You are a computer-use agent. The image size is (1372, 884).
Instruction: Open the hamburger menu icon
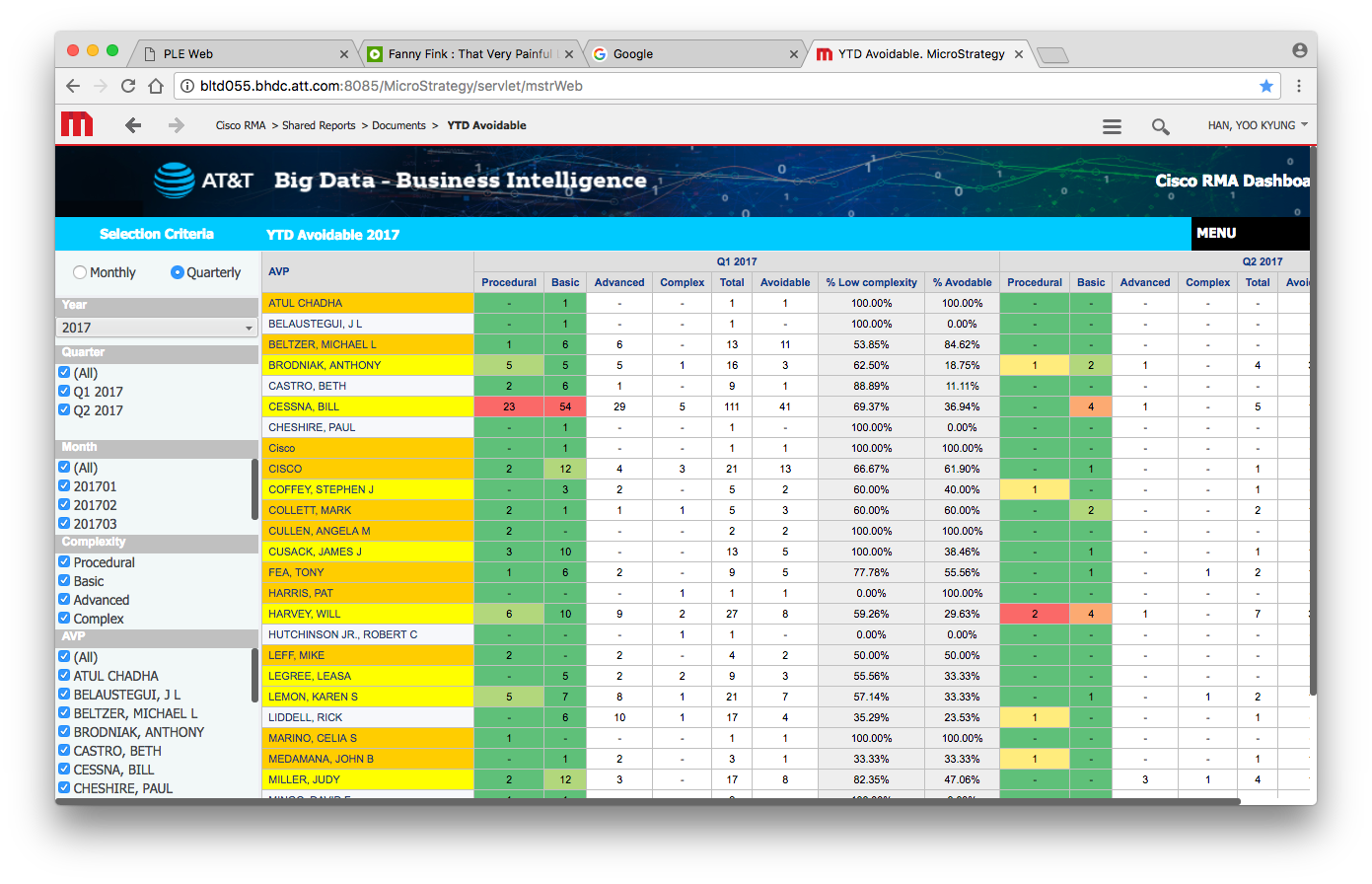tap(1112, 126)
